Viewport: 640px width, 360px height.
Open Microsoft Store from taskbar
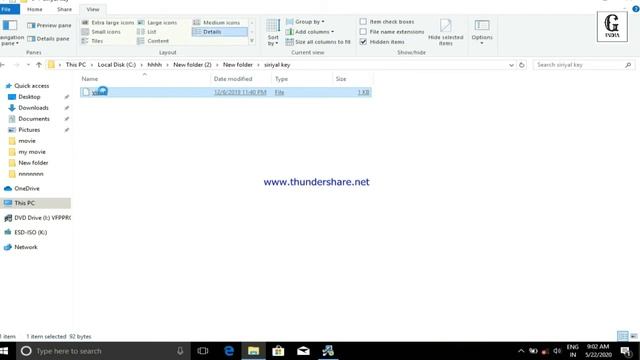pos(278,351)
